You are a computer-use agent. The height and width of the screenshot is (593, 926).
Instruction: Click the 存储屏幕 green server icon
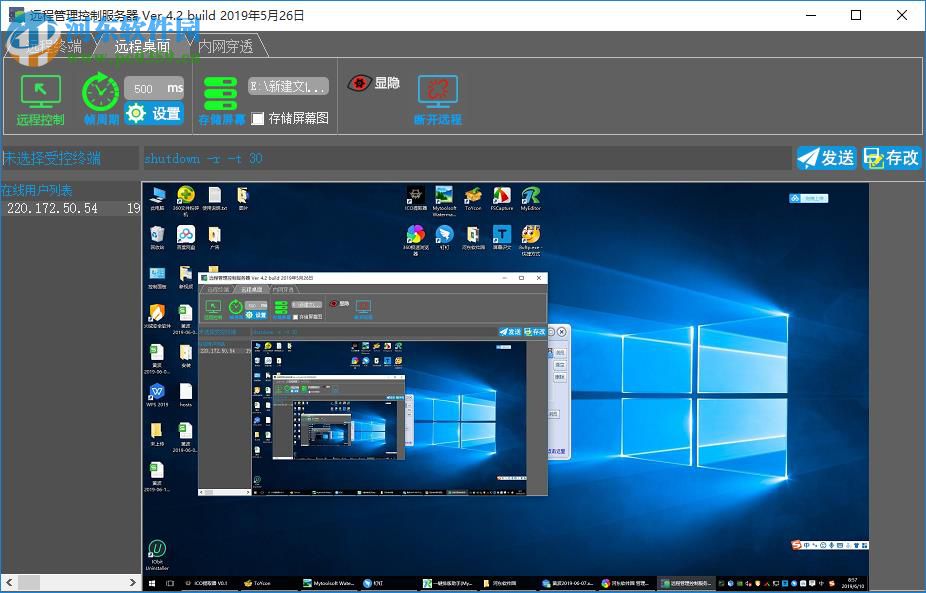tap(220, 92)
